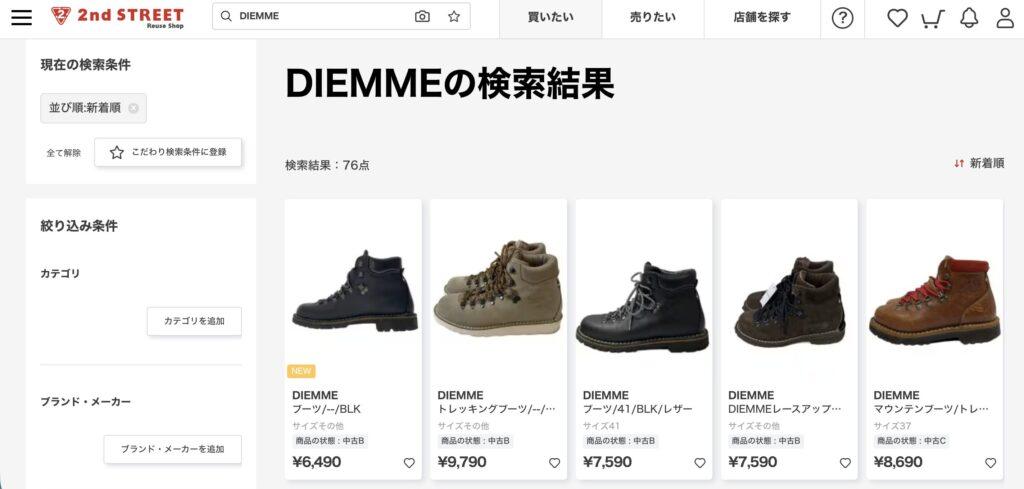
Task: Open notifications bell icon
Action: (969, 18)
